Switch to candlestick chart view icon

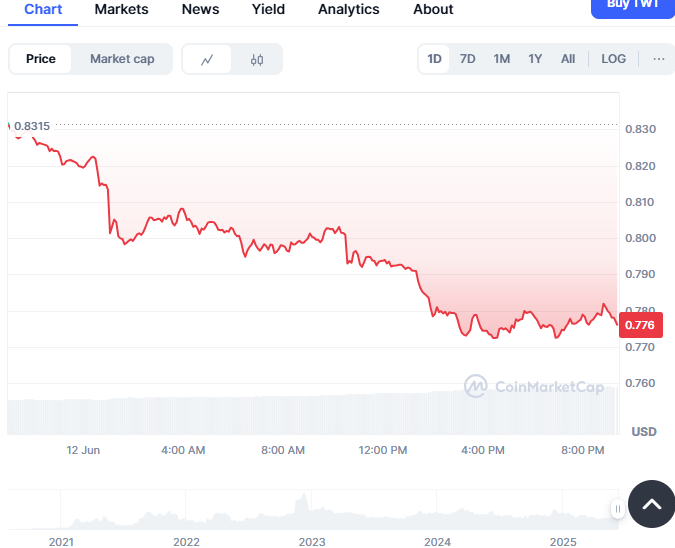257,59
